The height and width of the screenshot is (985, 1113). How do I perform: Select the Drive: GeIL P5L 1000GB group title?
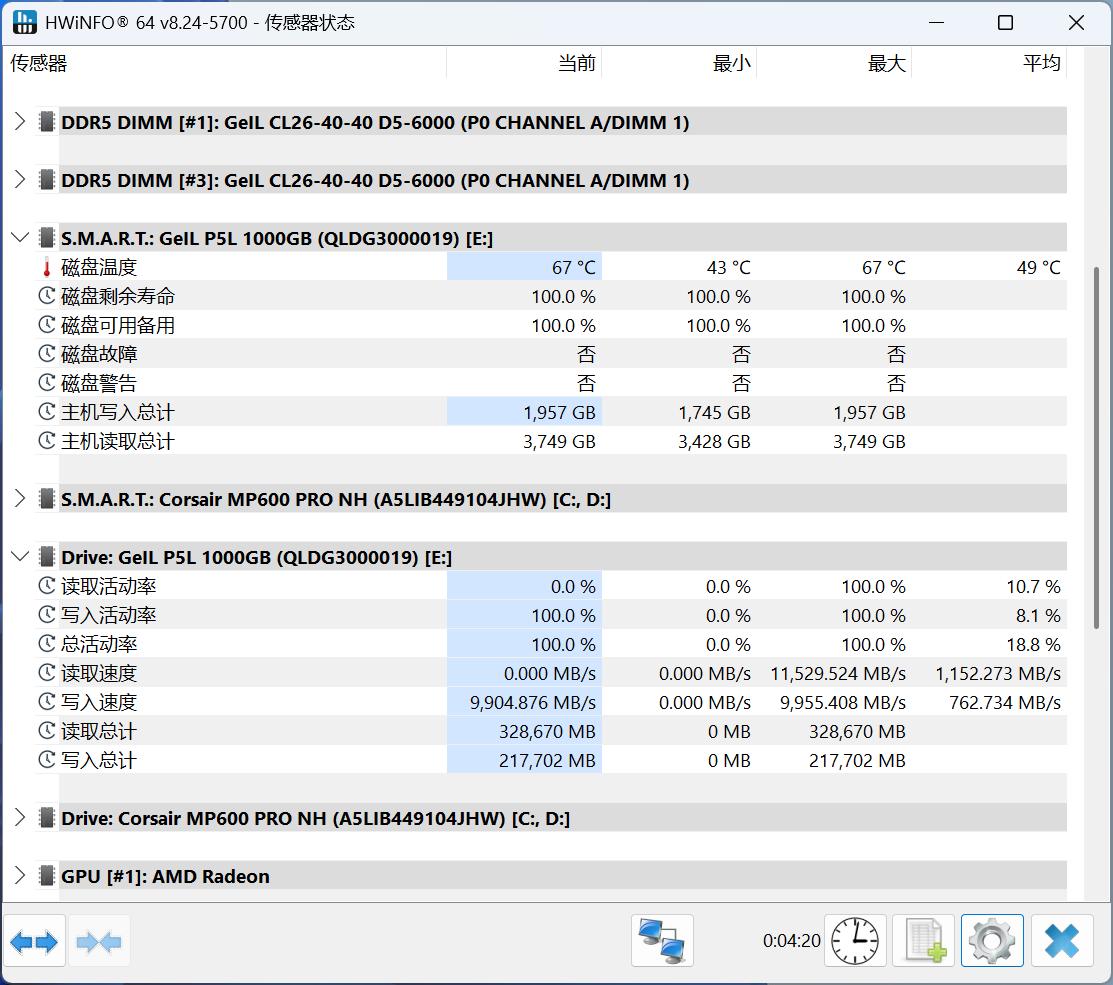pyautogui.click(x=256, y=557)
